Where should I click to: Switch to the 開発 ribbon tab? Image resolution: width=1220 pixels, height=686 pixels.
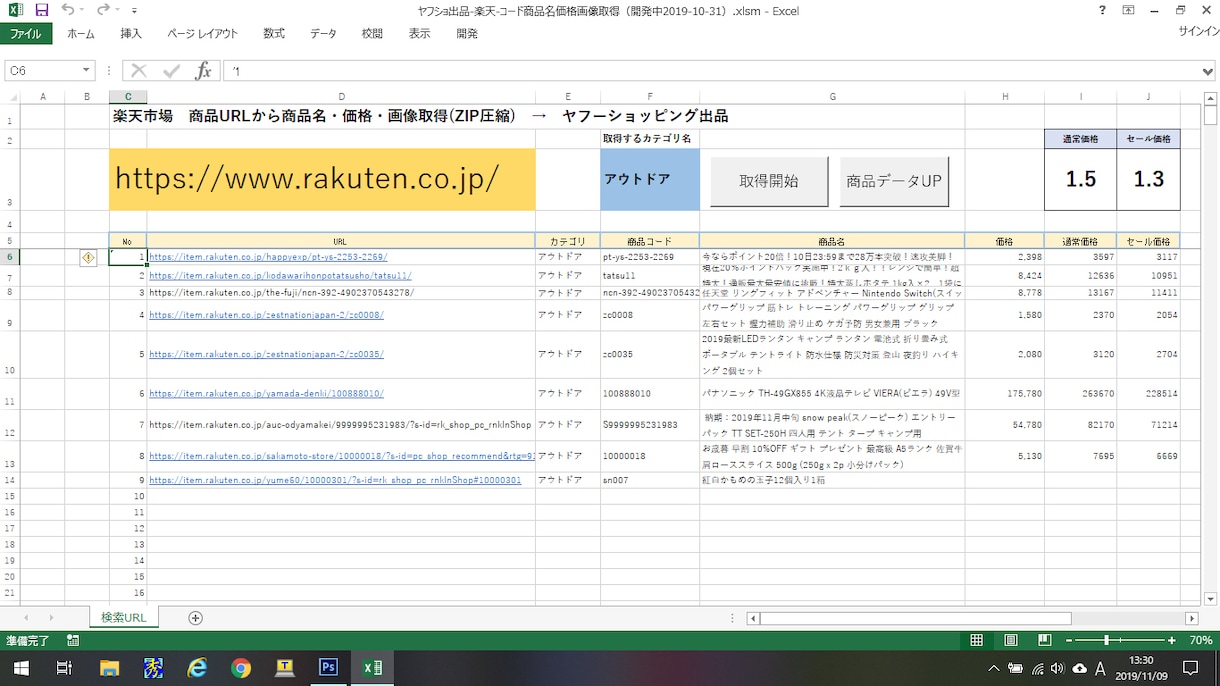[x=467, y=33]
